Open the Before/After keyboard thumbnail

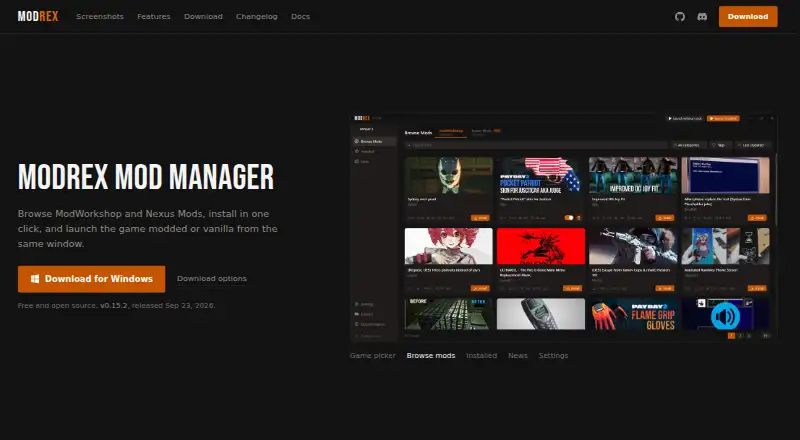click(449, 314)
